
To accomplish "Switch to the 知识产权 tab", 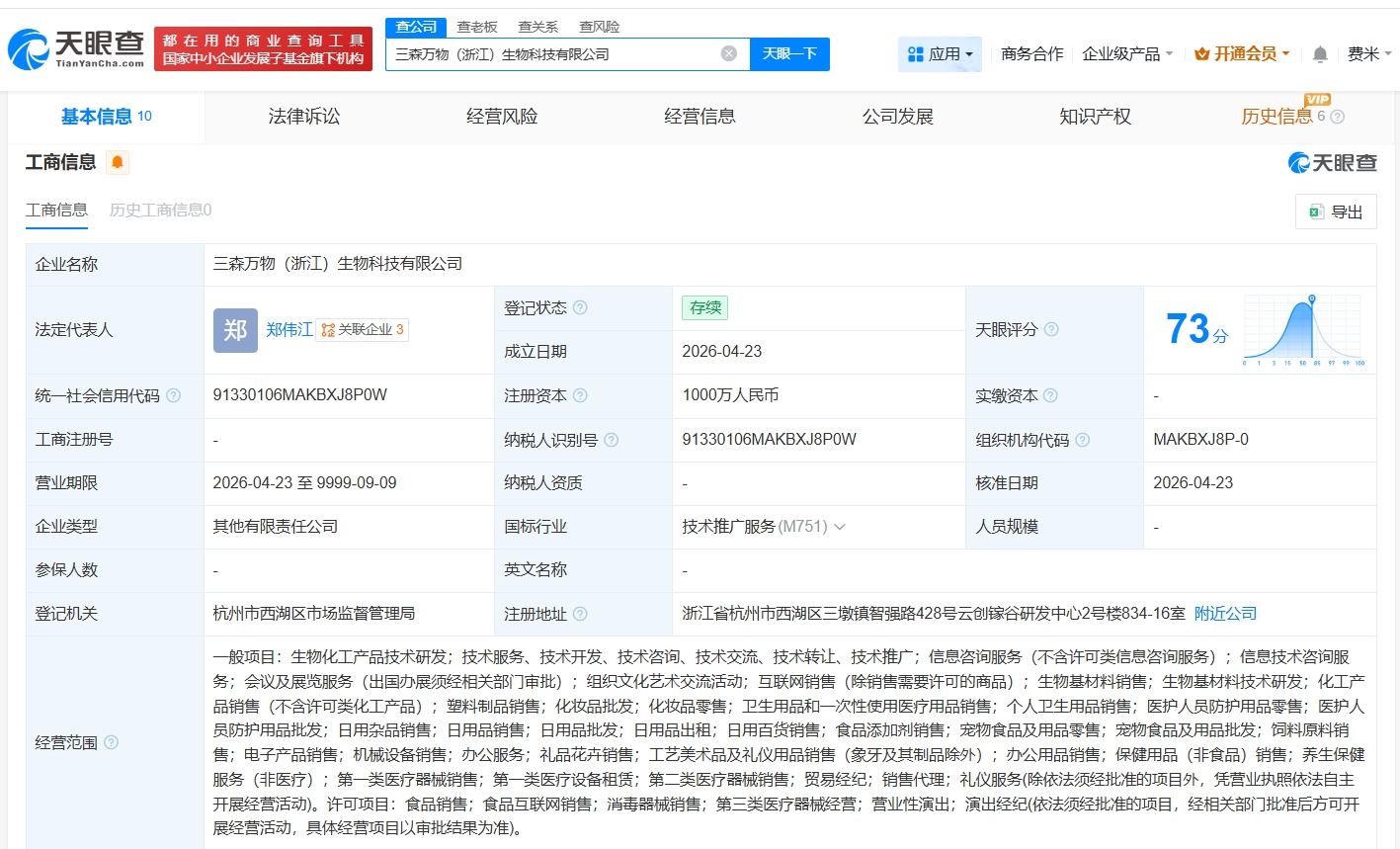I will click(x=1095, y=117).
